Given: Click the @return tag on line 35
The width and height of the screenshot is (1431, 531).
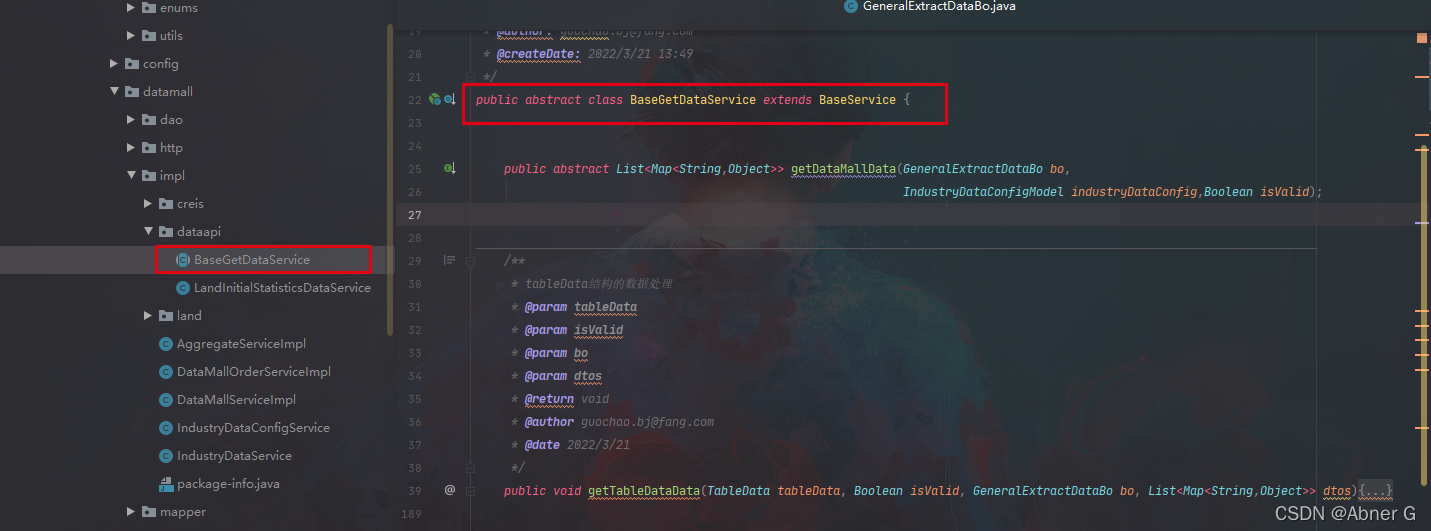Looking at the screenshot, I should click(x=549, y=399).
